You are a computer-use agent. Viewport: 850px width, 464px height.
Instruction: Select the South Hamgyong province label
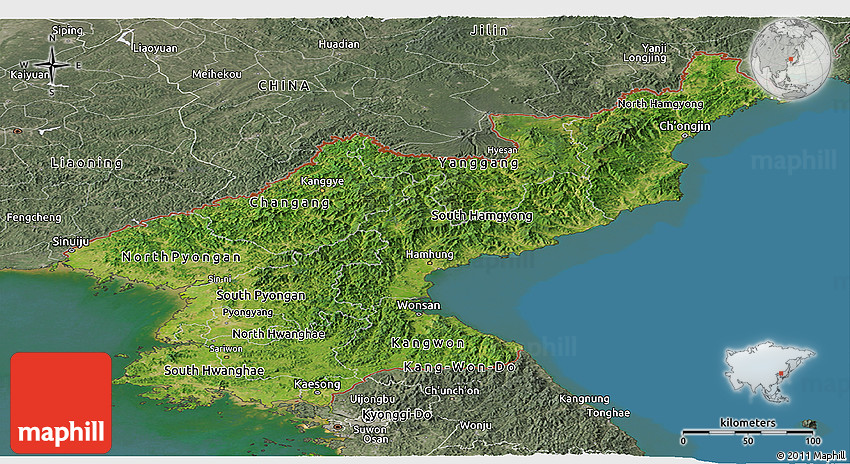click(x=482, y=215)
